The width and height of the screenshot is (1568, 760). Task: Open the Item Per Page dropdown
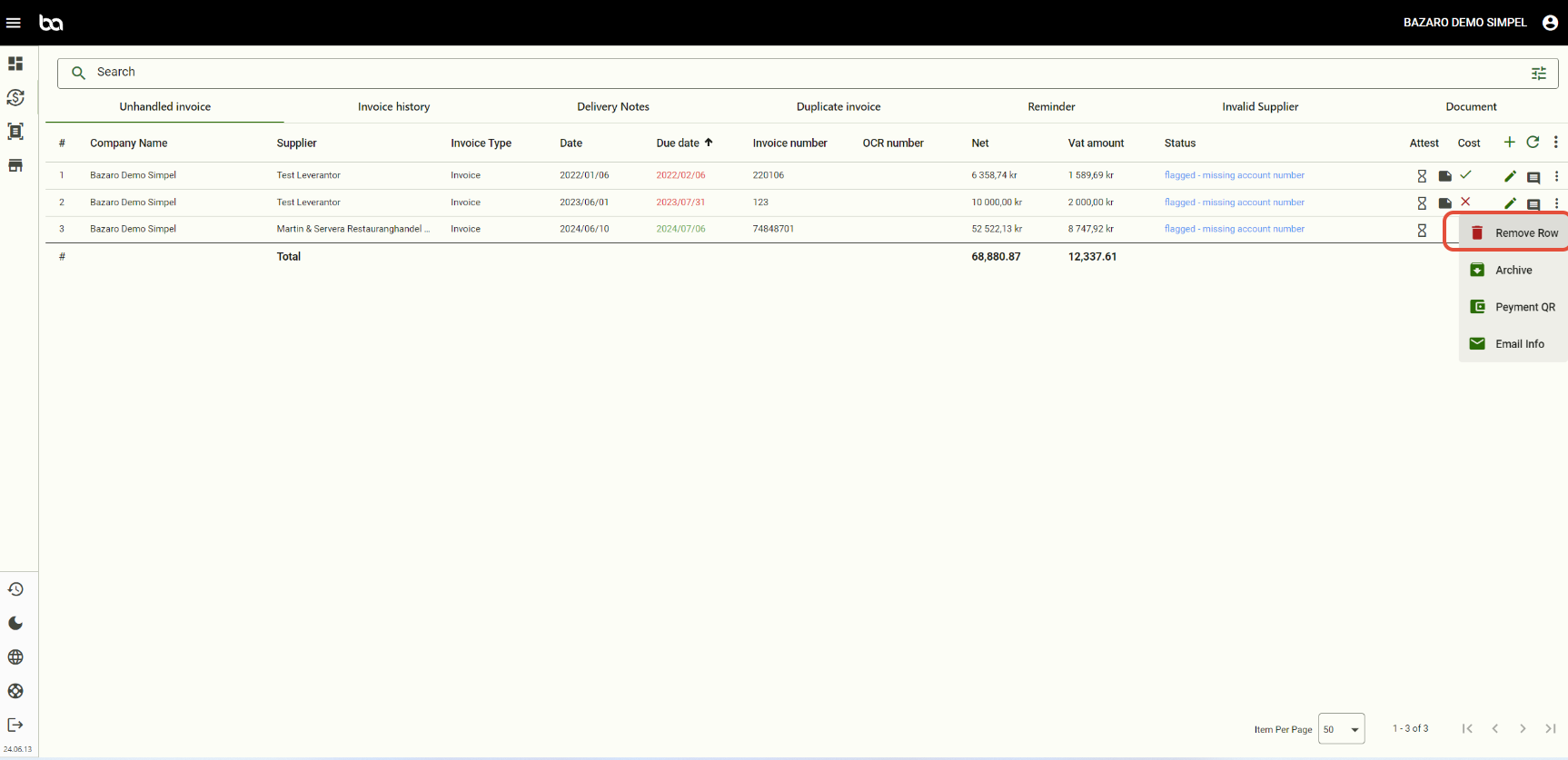click(1341, 729)
